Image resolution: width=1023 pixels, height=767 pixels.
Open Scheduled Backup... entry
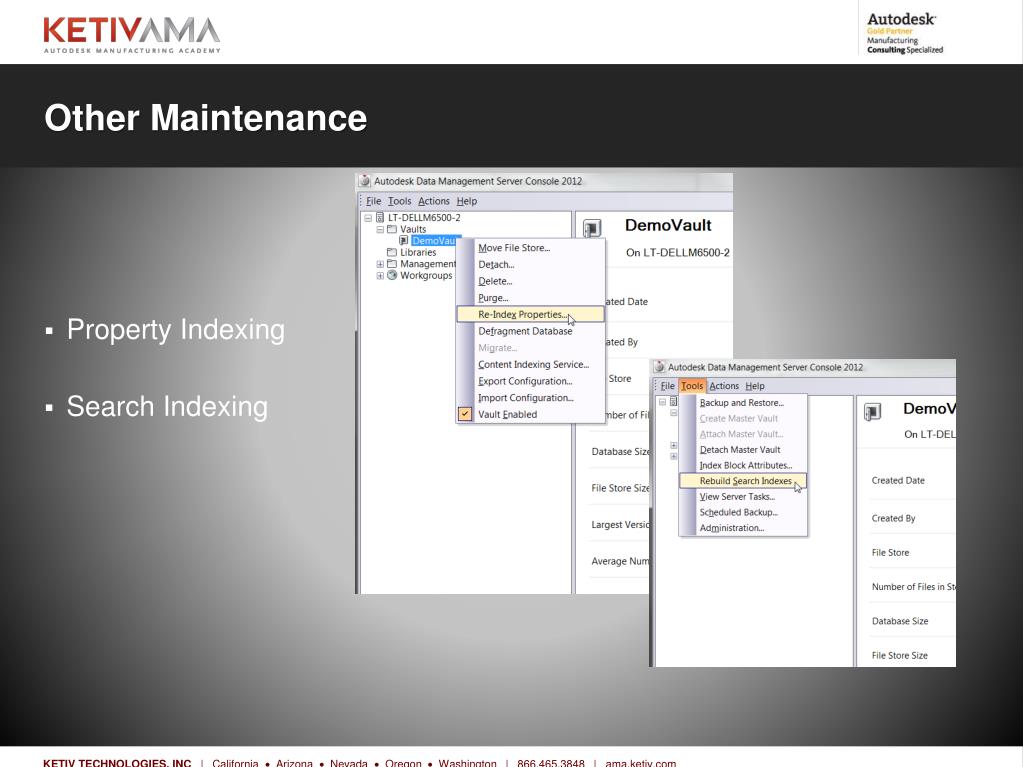[743, 512]
